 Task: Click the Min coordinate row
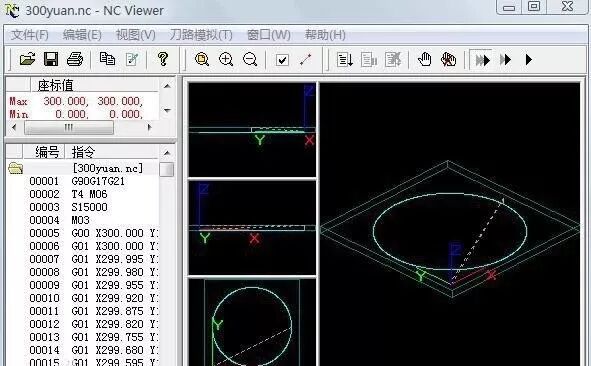click(83, 114)
